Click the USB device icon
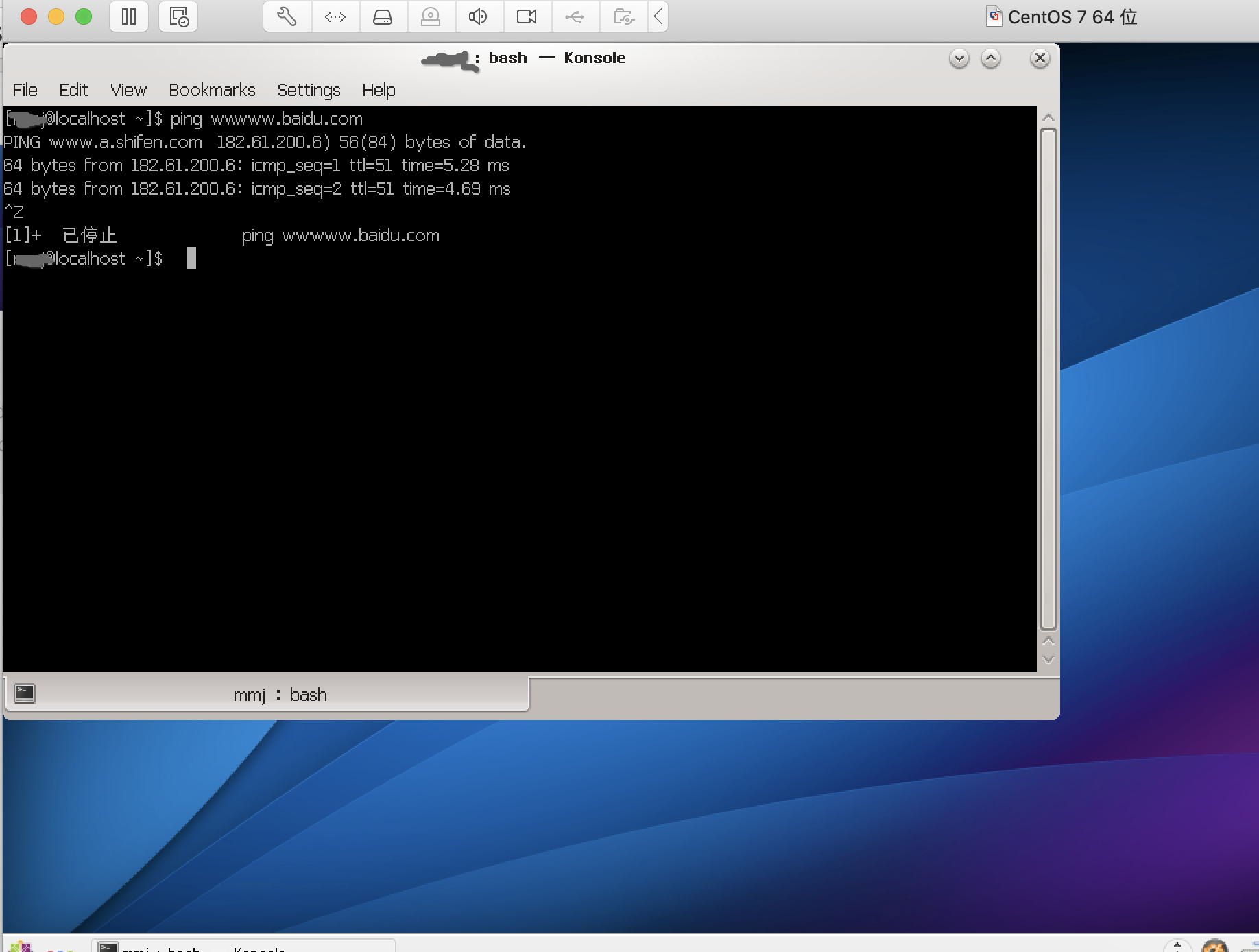Viewport: 1259px width, 952px height. coord(575,16)
